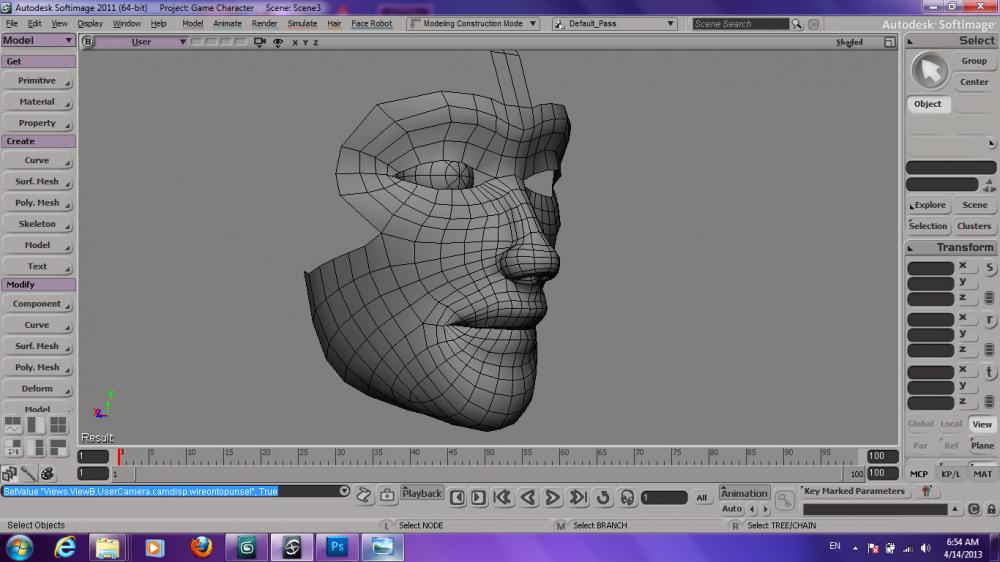Open the Render menu
The width and height of the screenshot is (1000, 562).
pyautogui.click(x=264, y=23)
